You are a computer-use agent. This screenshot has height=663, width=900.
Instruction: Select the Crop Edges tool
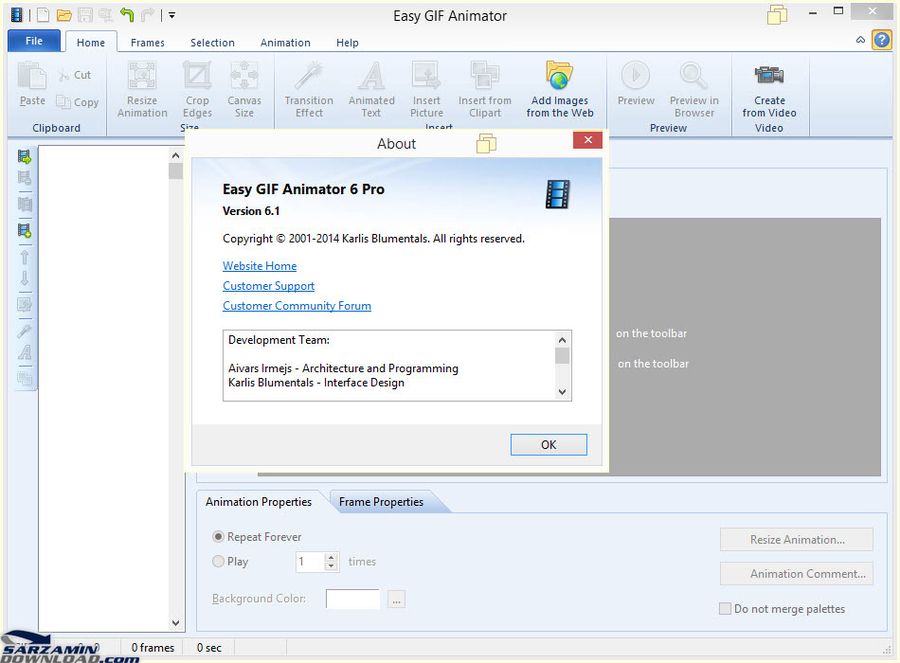pyautogui.click(x=197, y=89)
